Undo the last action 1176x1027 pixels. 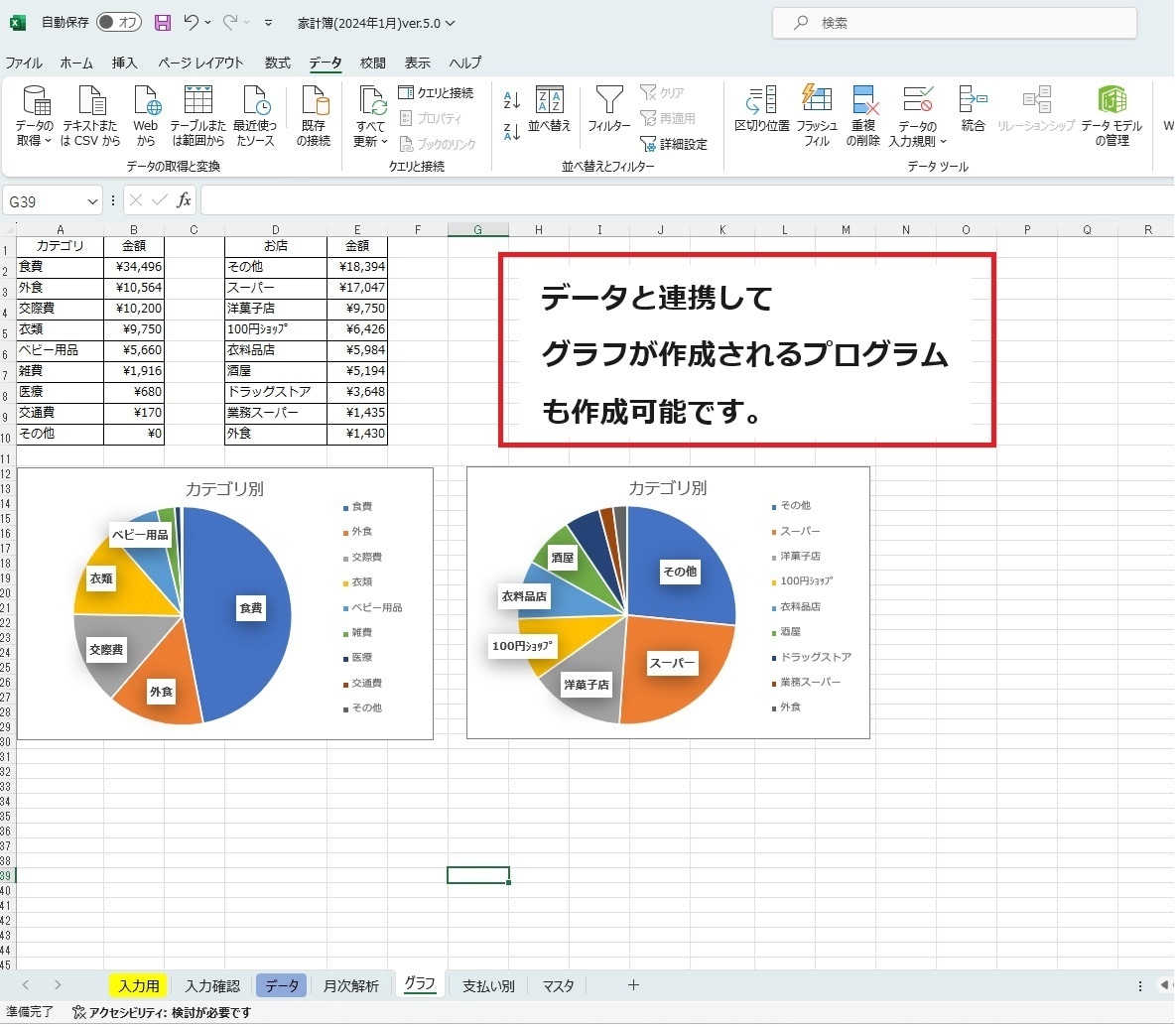pyautogui.click(x=192, y=23)
